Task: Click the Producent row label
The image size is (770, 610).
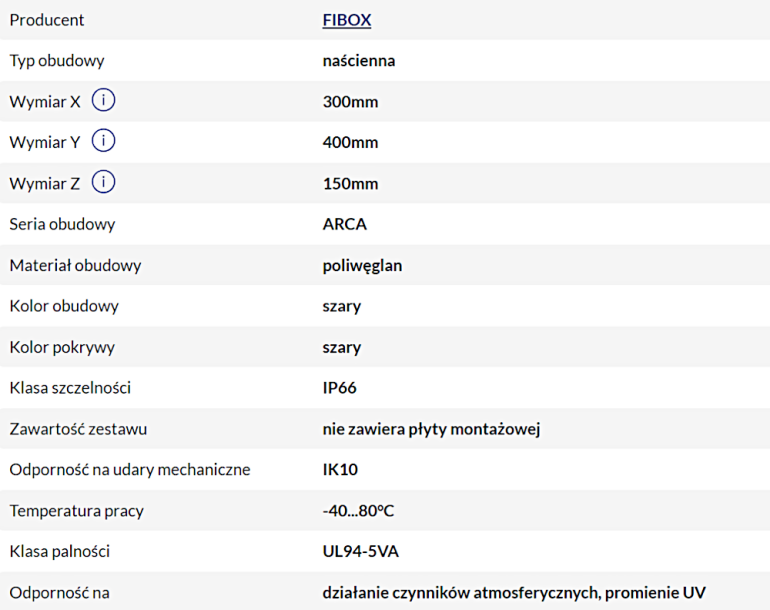Action: (x=47, y=20)
